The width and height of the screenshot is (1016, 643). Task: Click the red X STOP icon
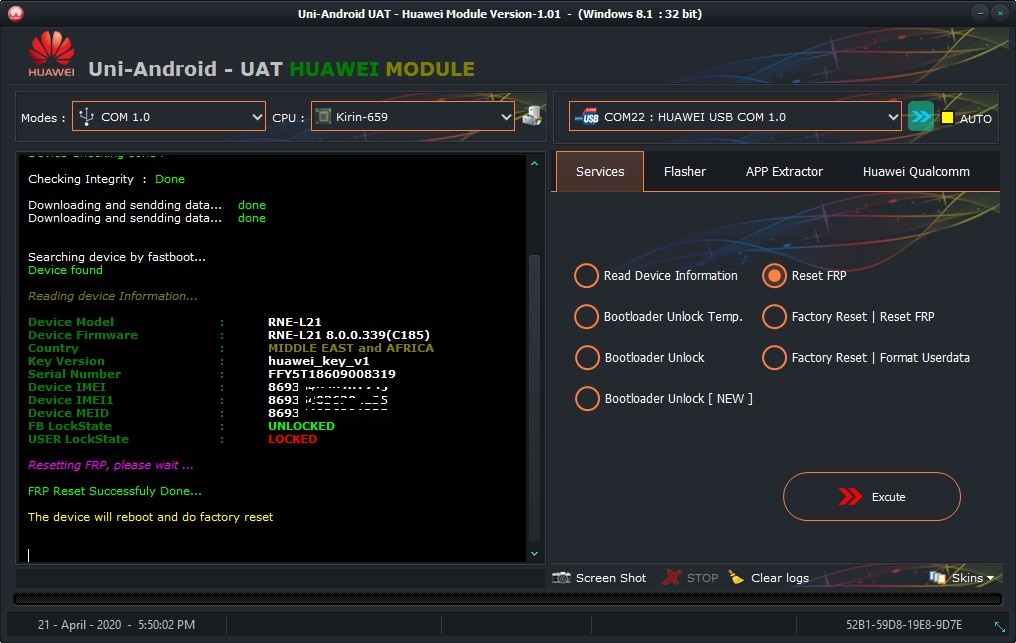pyautogui.click(x=672, y=577)
